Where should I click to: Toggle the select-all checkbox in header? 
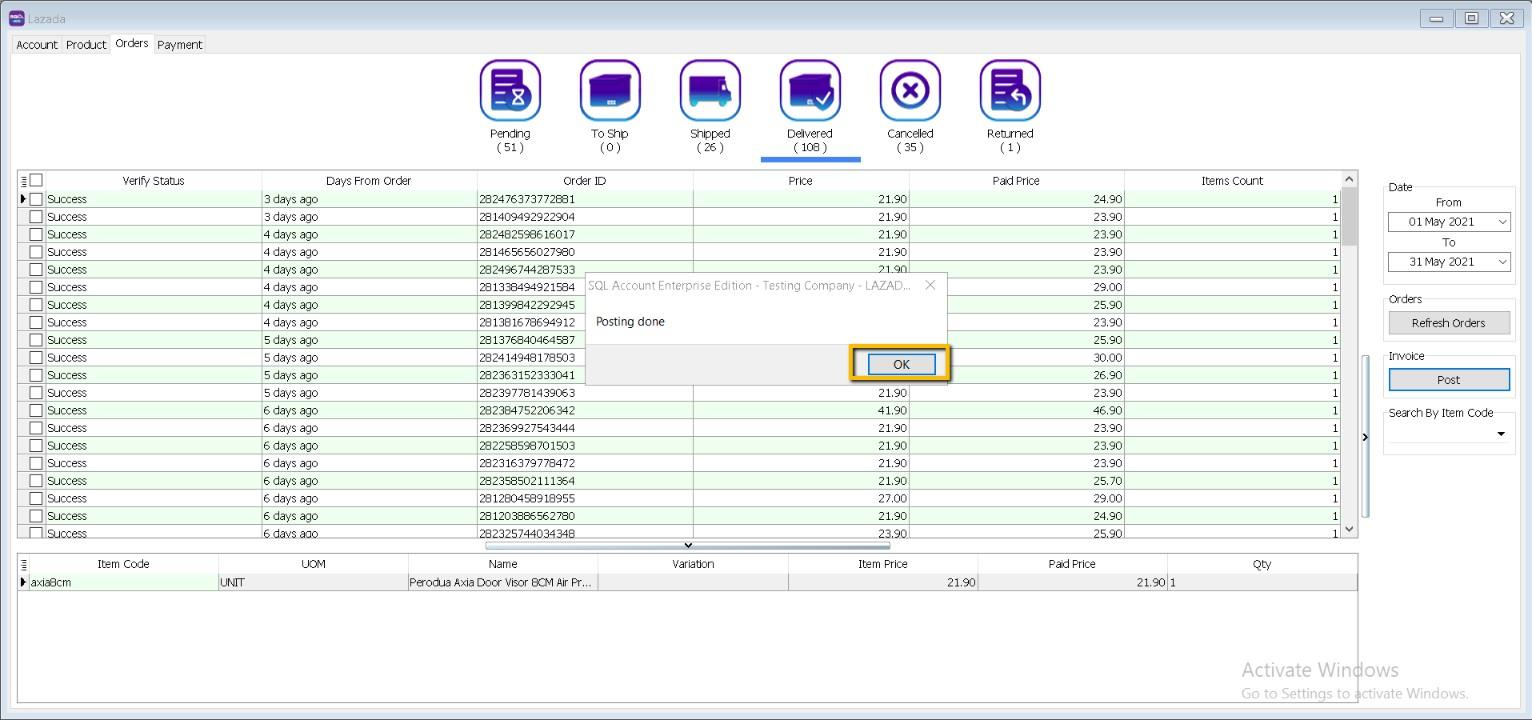36,181
